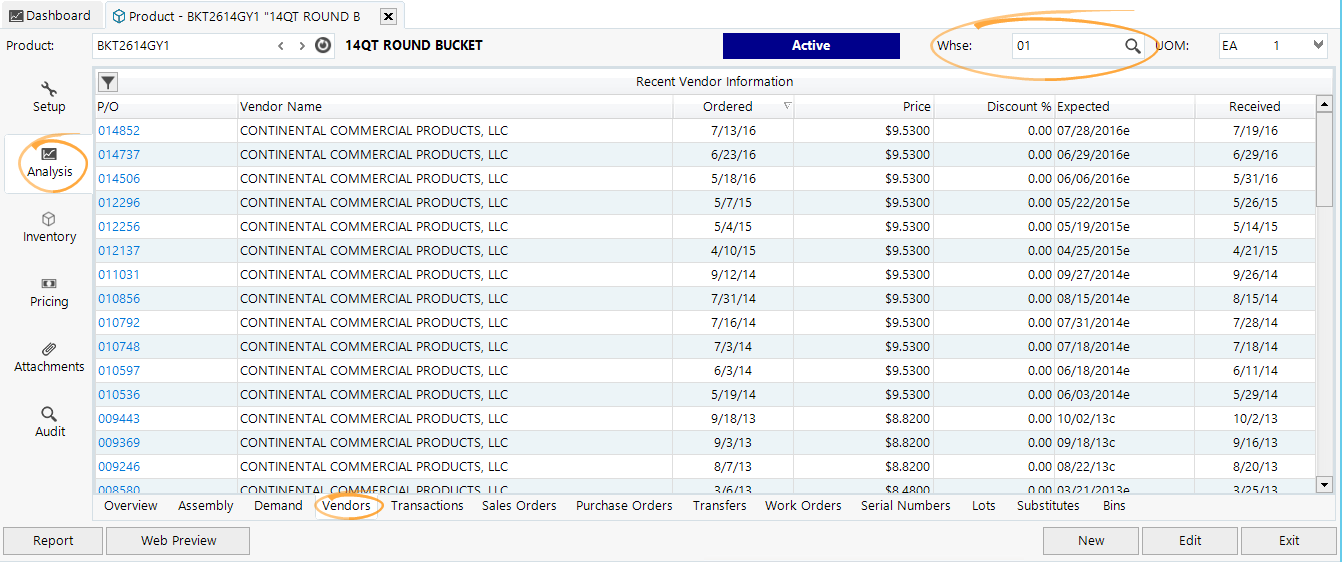
Task: Open purchase order 009246
Action: (119, 467)
